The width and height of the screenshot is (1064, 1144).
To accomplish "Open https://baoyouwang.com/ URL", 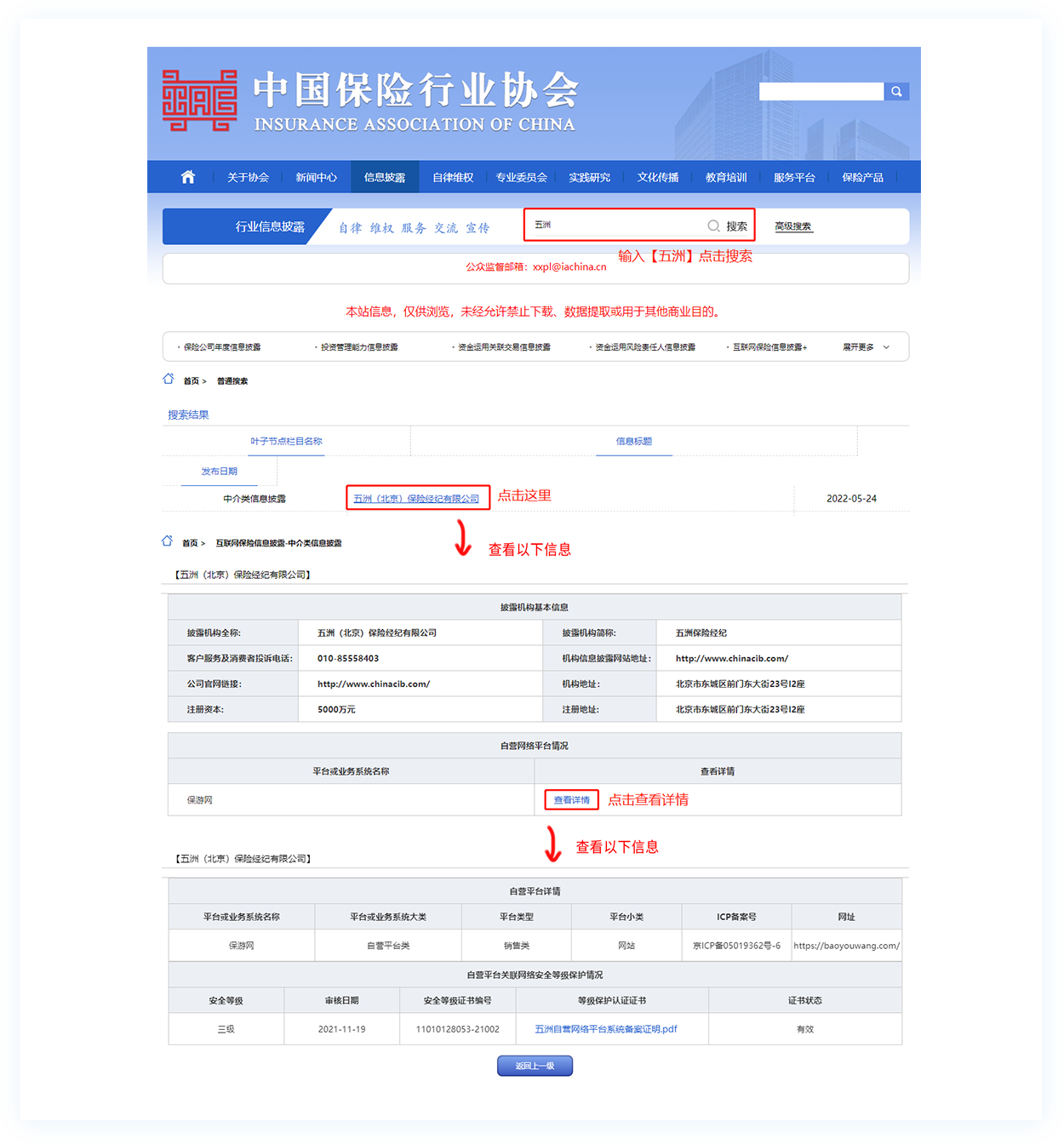I will pos(846,946).
